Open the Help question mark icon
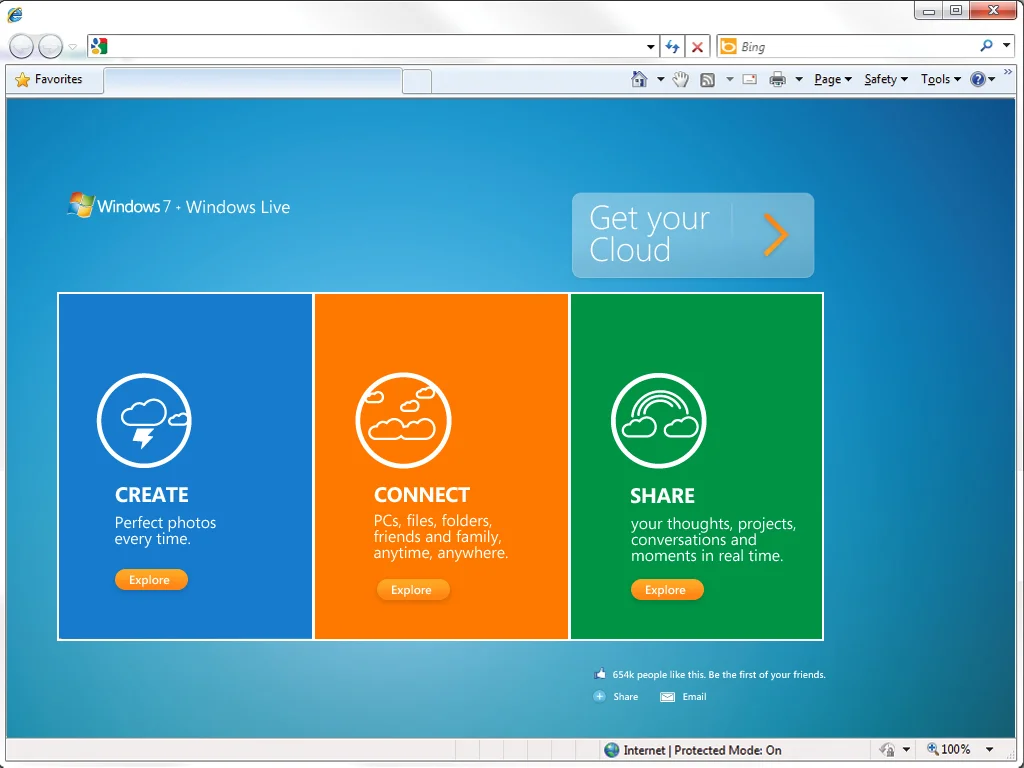Screen dimensions: 1024x768 pyautogui.click(x=978, y=79)
